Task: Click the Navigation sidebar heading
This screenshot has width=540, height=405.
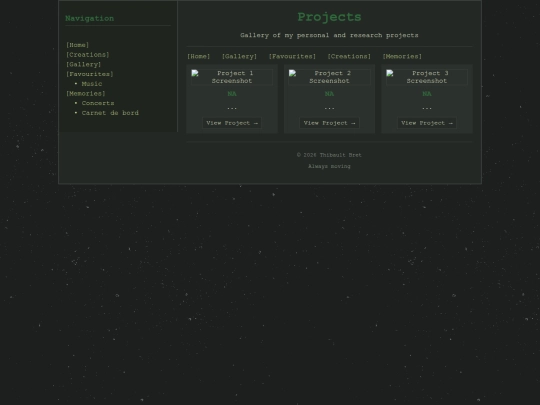Action: click(90, 18)
